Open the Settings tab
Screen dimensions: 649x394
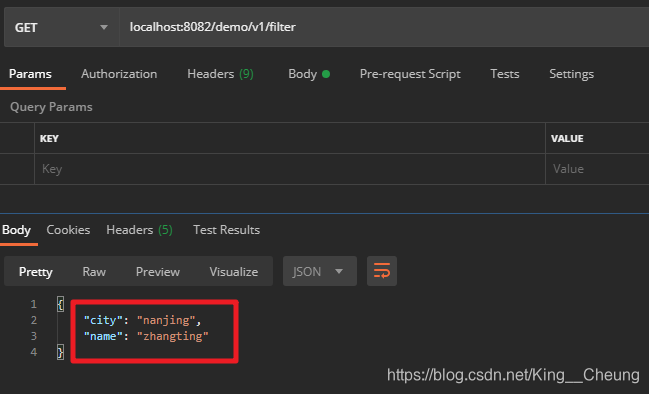[571, 74]
